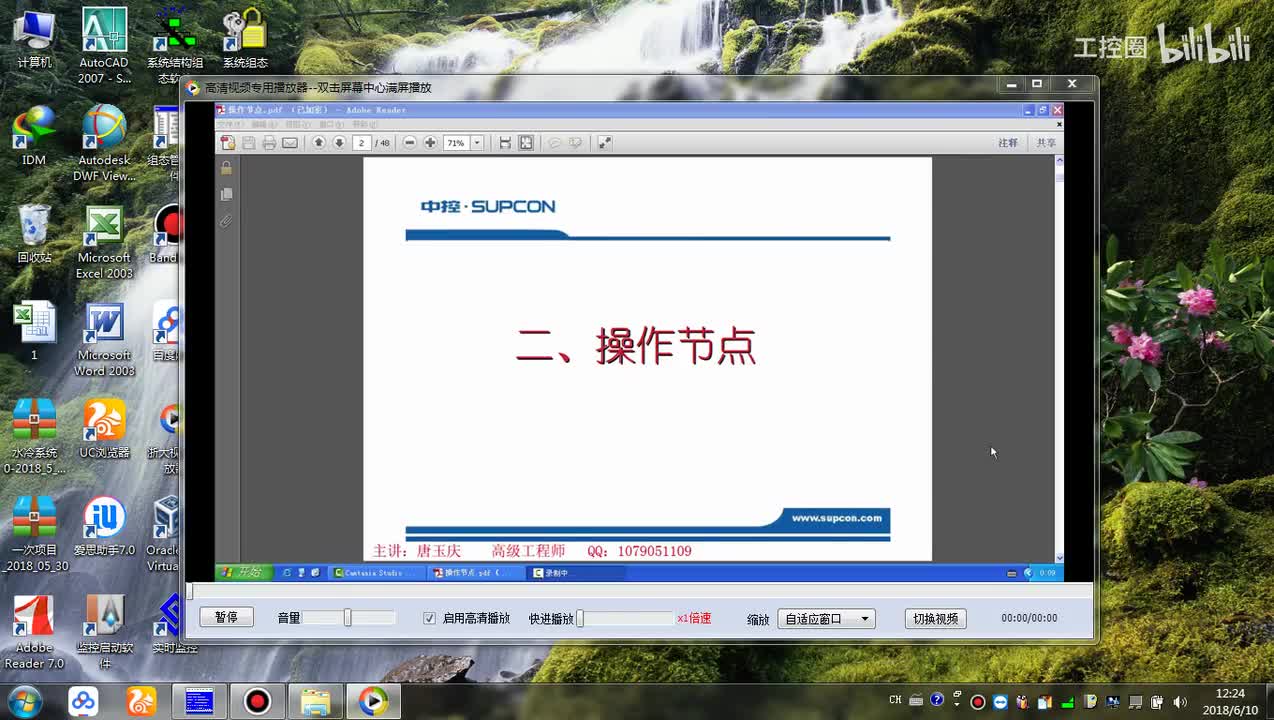Click the Windows Start orb
This screenshot has height=720, width=1274.
coord(24,701)
